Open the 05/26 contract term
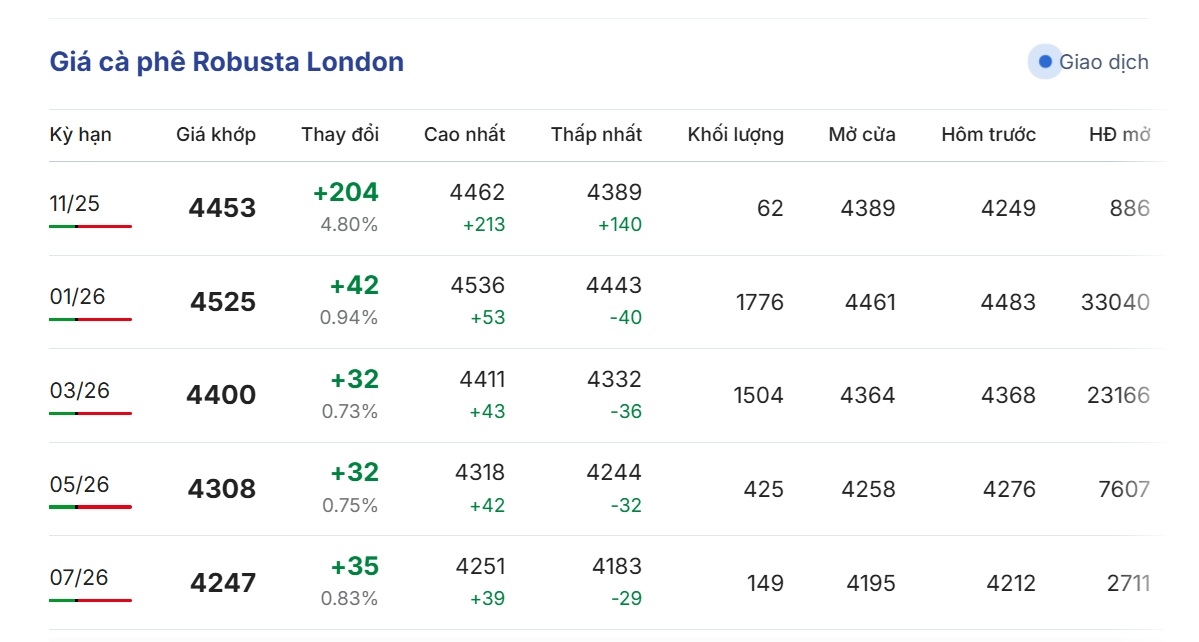1199x642 pixels. point(79,484)
